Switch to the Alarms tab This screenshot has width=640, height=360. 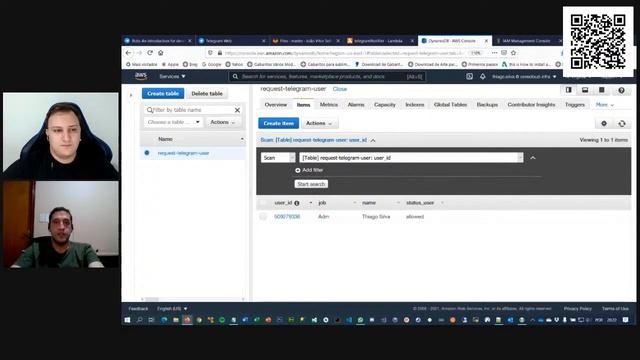click(356, 105)
